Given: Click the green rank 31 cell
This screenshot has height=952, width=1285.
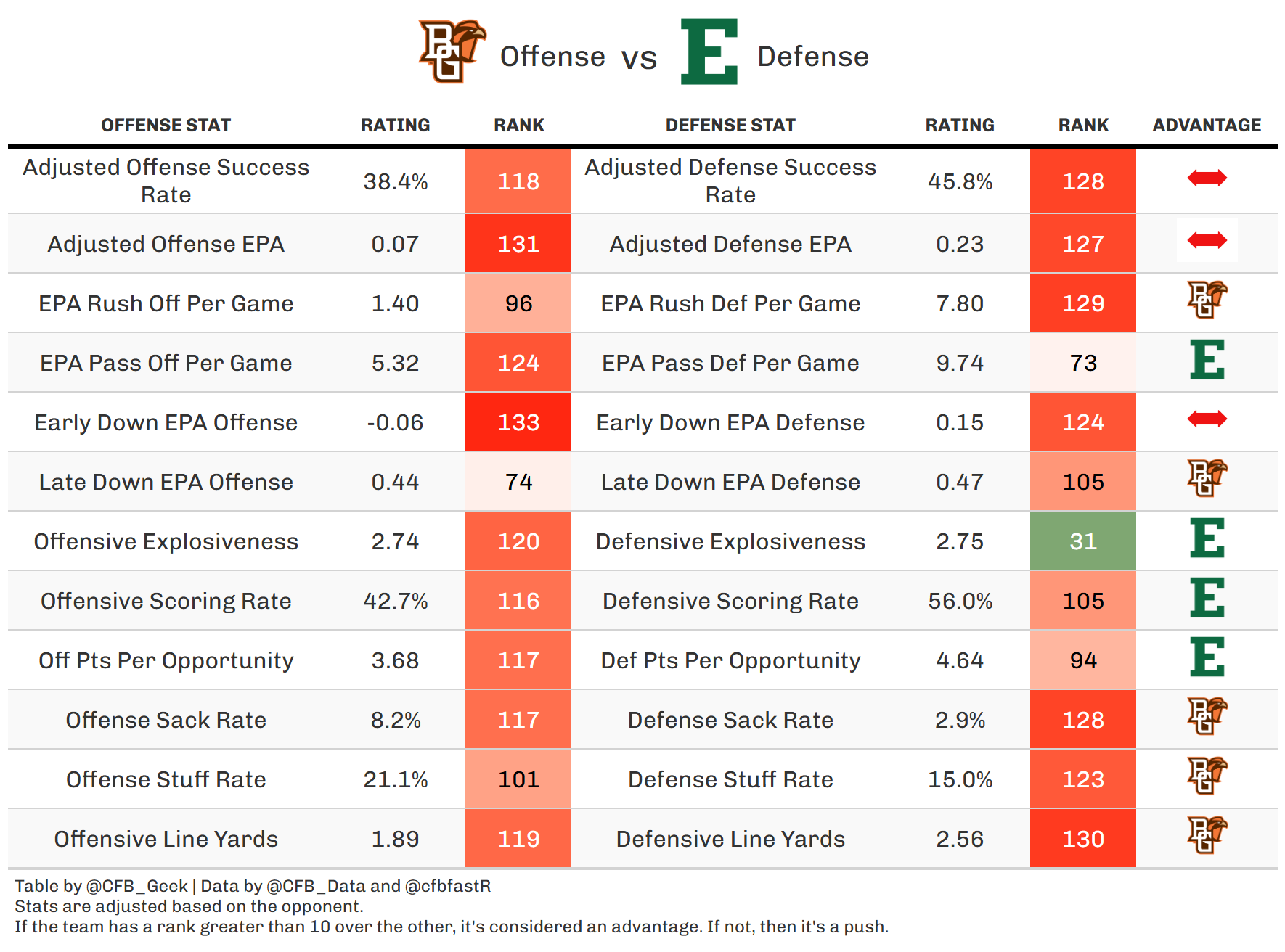Looking at the screenshot, I should pyautogui.click(x=1082, y=541).
